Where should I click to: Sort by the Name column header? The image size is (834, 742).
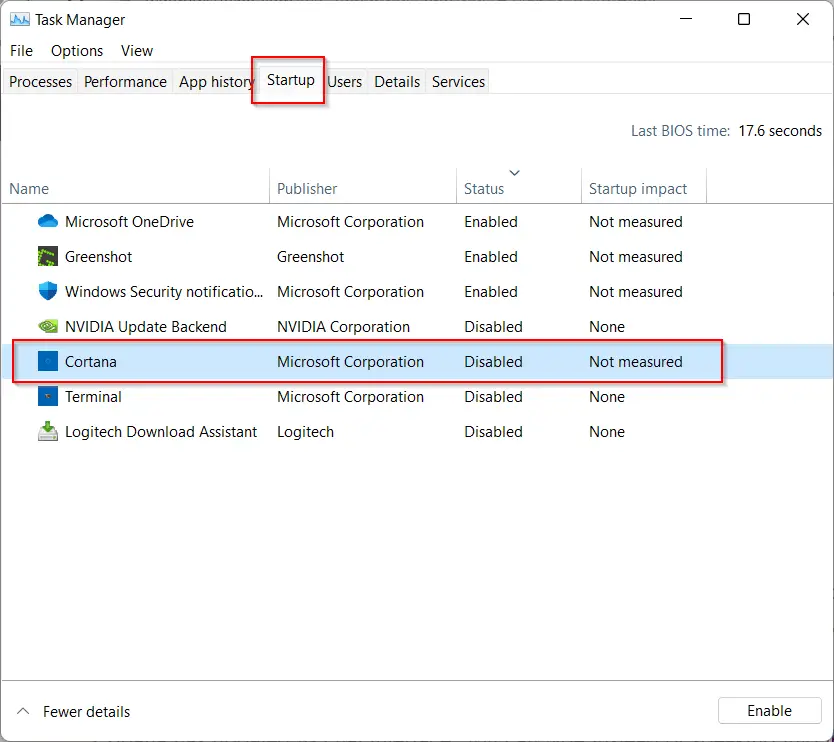click(x=136, y=188)
